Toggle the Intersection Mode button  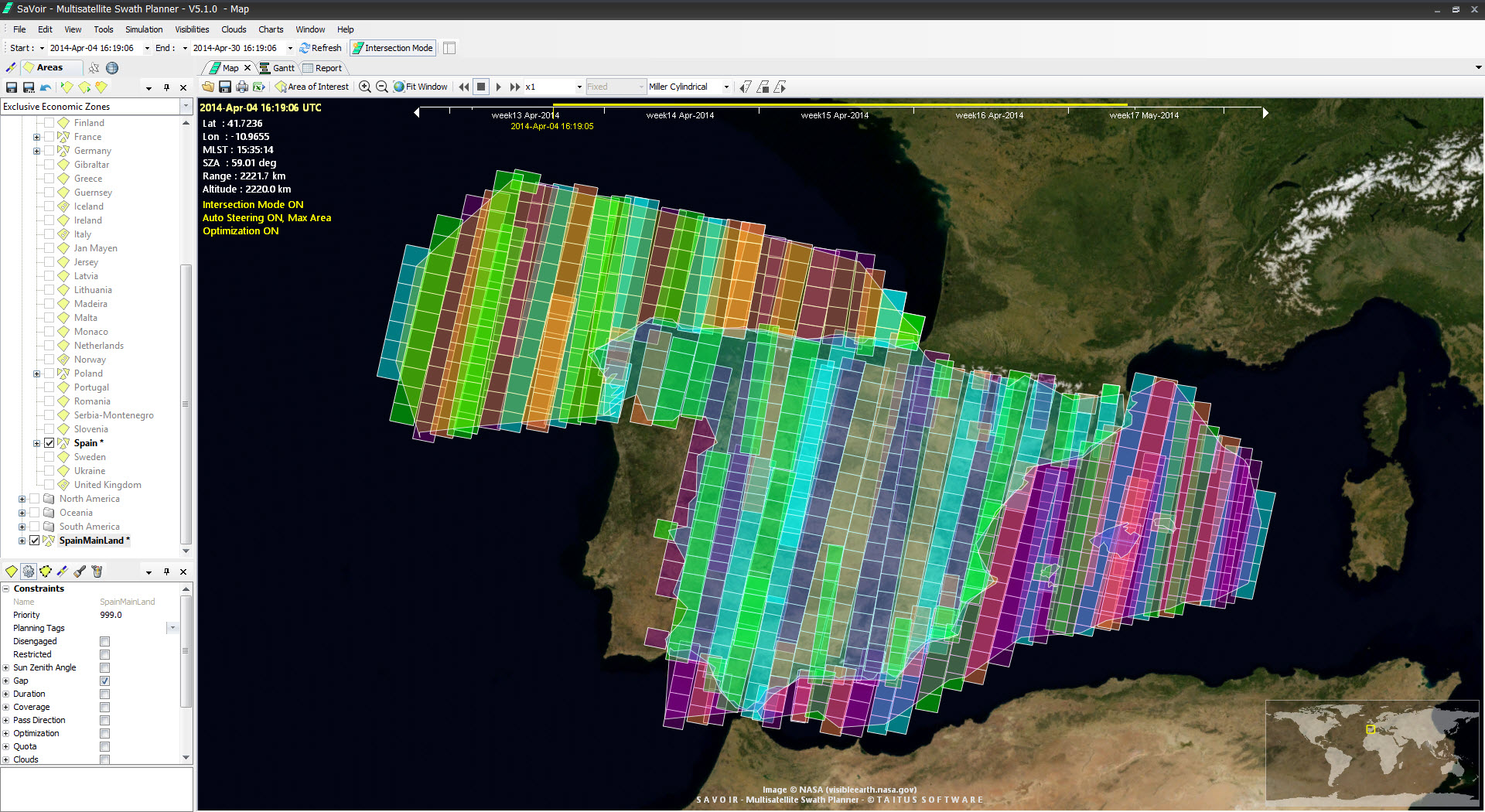pos(393,48)
